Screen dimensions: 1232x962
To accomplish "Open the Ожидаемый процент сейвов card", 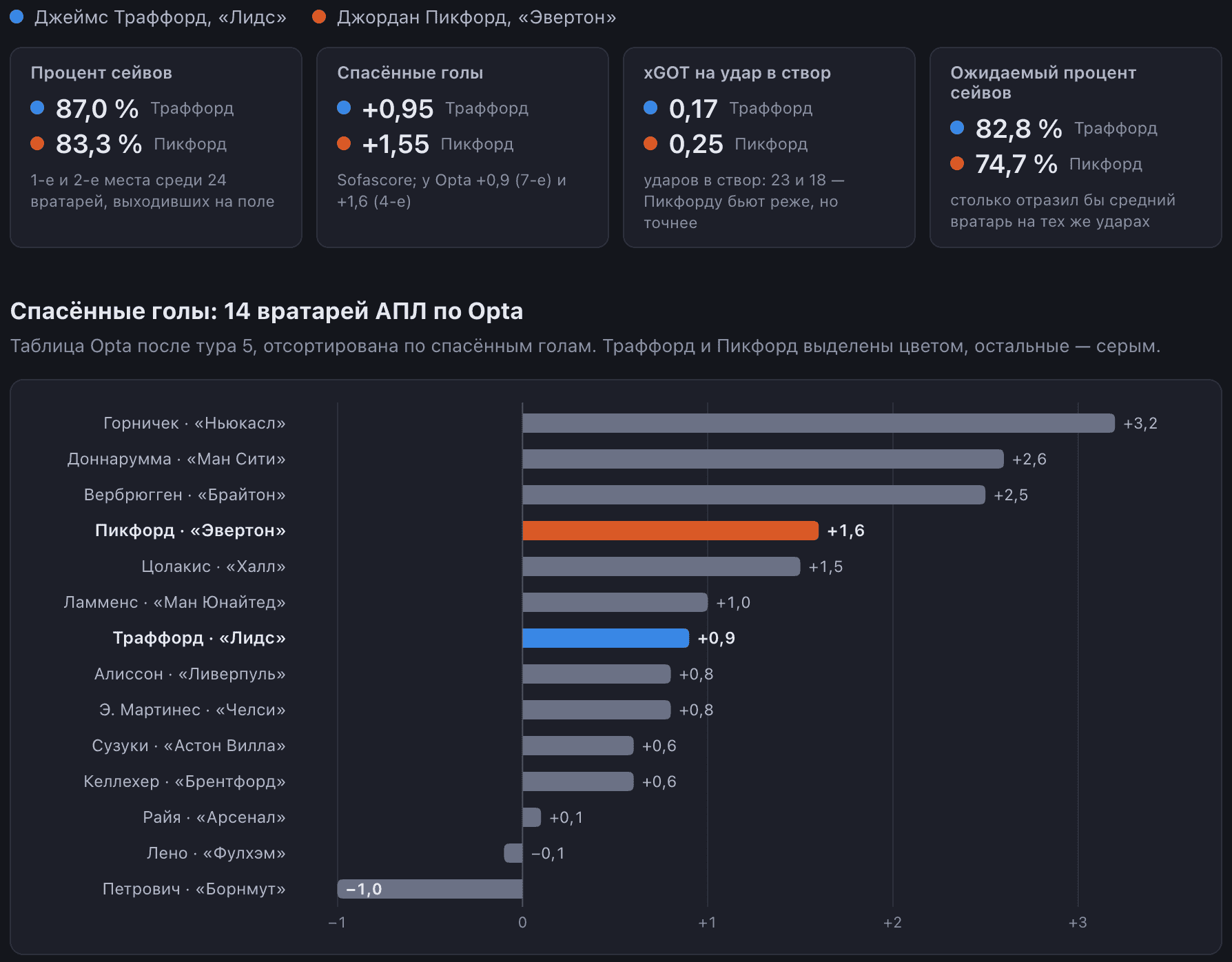I will [x=1076, y=147].
